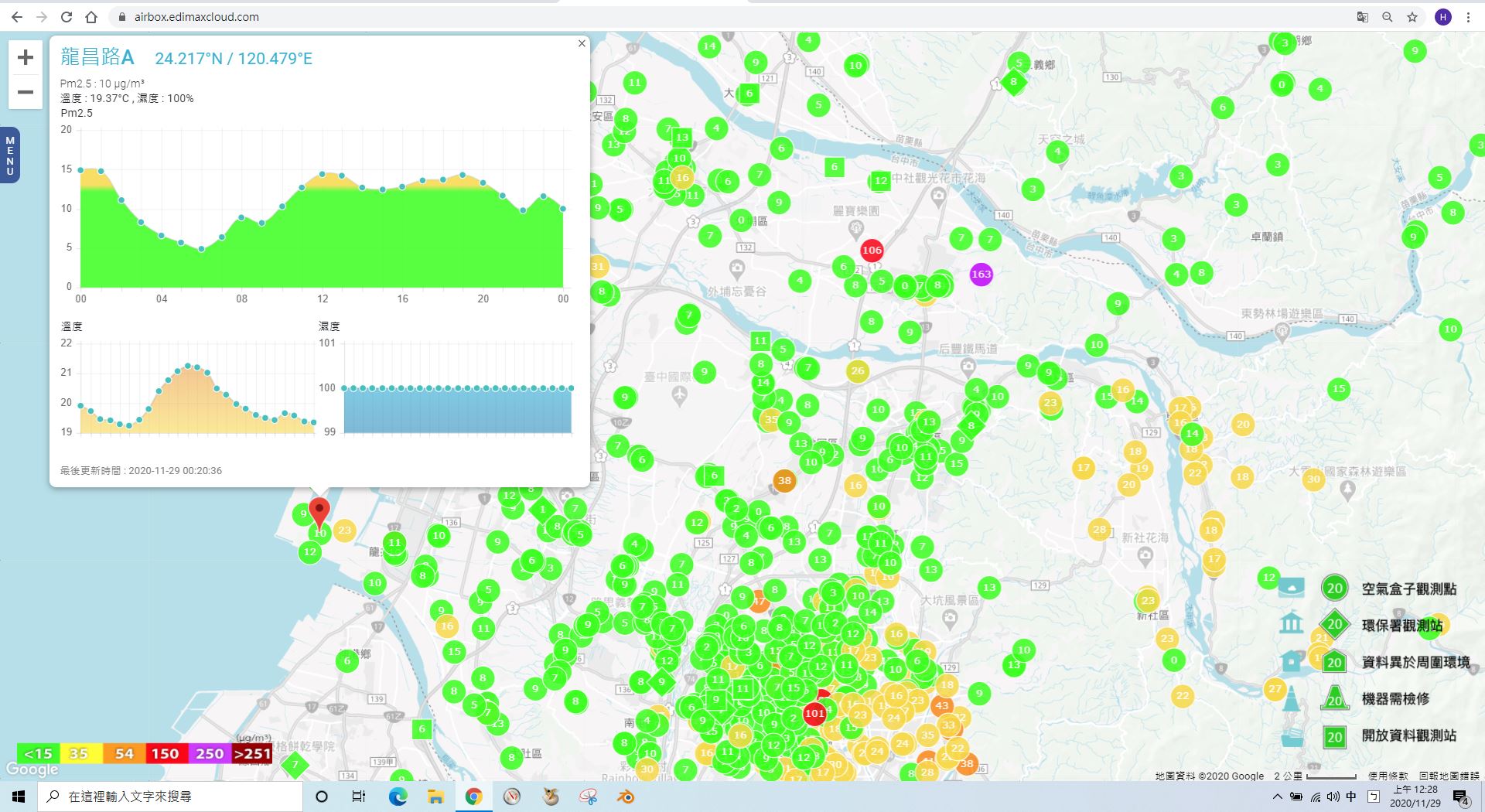This screenshot has height=812, width=1485.
Task: Open File Explorer from taskbar
Action: click(x=435, y=796)
